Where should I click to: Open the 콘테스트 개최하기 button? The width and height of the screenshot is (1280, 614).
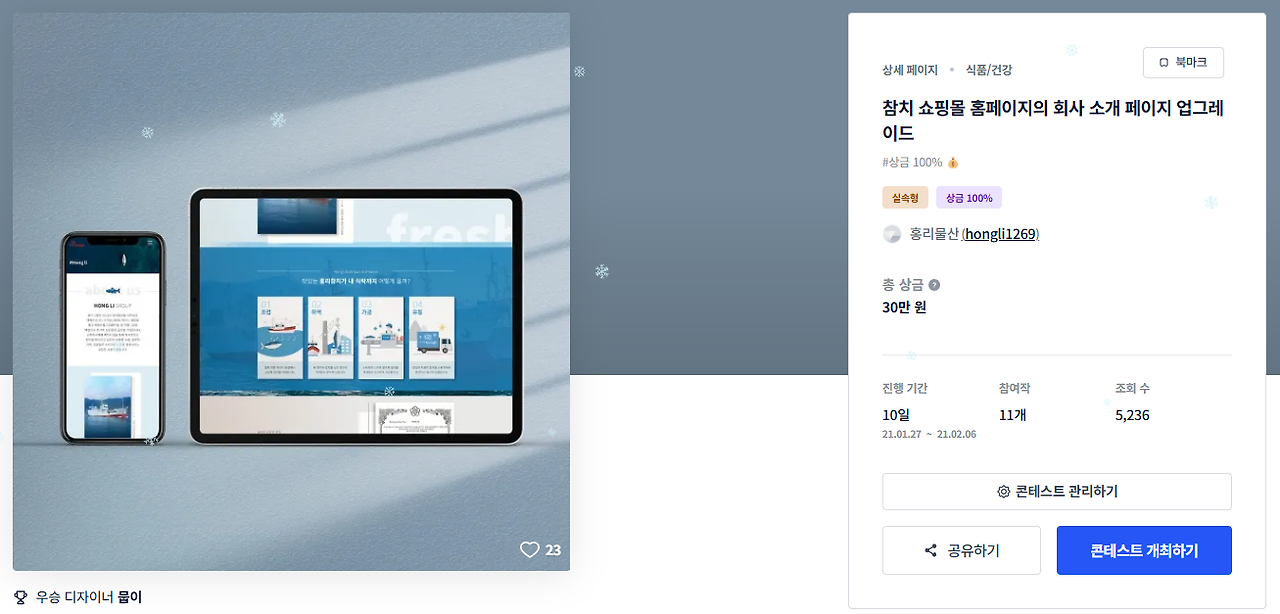(1144, 551)
